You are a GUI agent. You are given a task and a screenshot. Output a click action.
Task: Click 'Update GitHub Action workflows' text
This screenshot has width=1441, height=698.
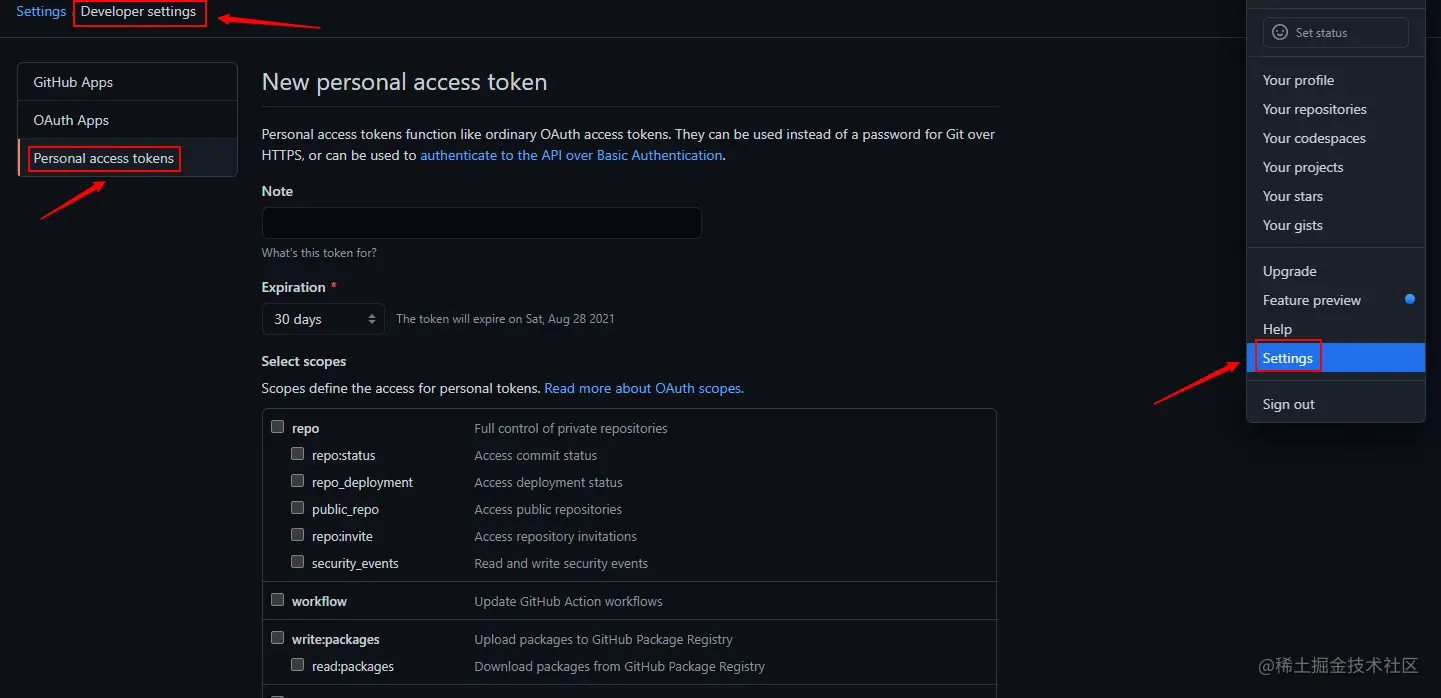point(569,601)
